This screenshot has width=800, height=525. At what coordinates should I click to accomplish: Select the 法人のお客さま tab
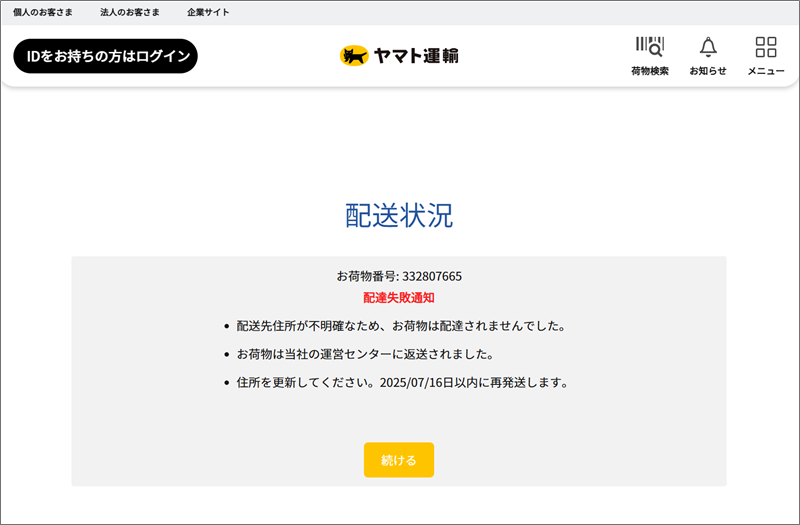point(130,12)
